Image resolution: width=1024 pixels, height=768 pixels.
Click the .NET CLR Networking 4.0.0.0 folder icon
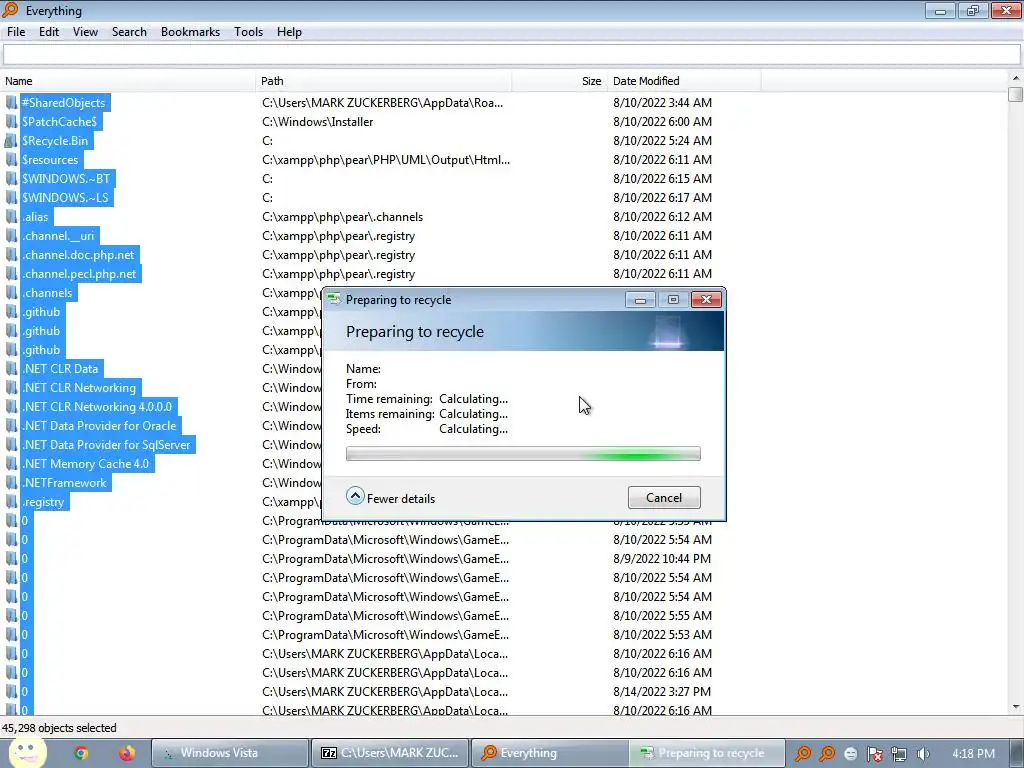tap(11, 406)
